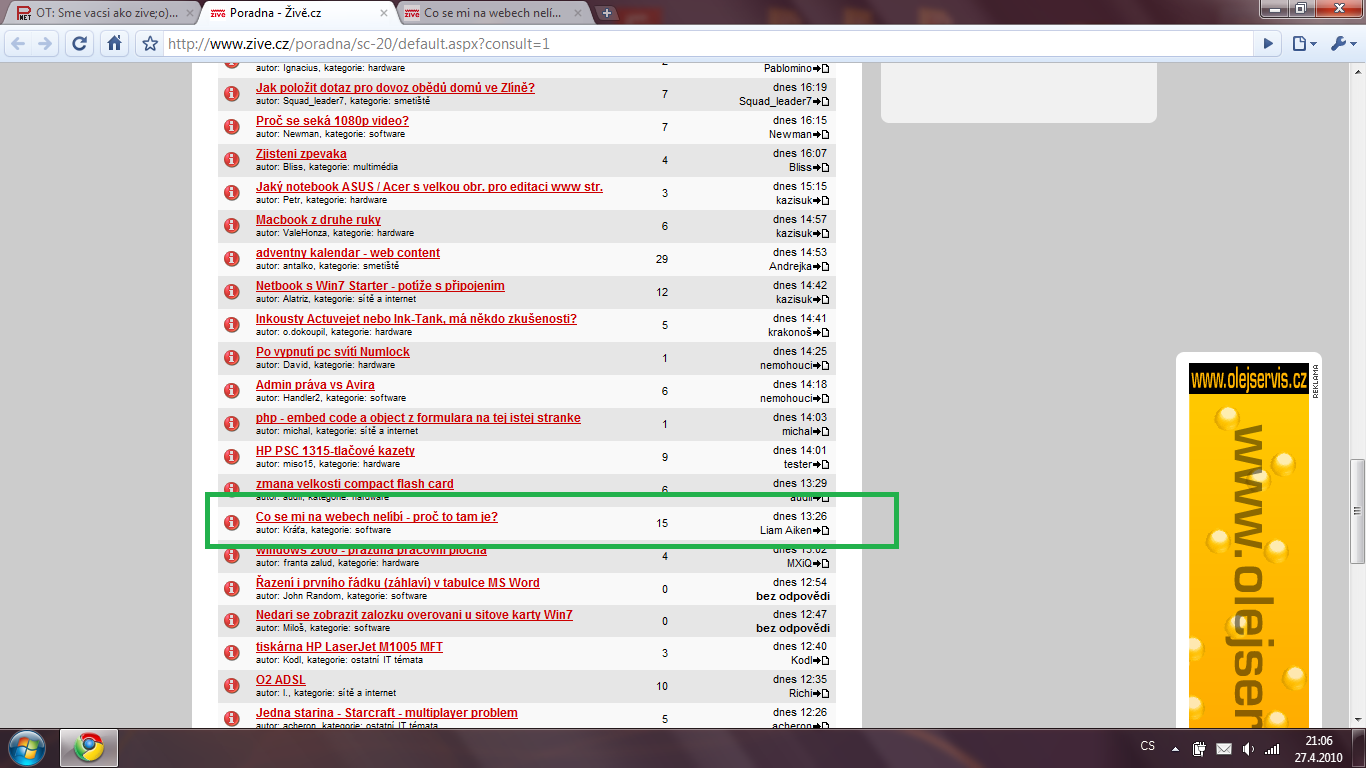1366x768 pixels.
Task: Open the home page using the house icon
Action: (115, 44)
